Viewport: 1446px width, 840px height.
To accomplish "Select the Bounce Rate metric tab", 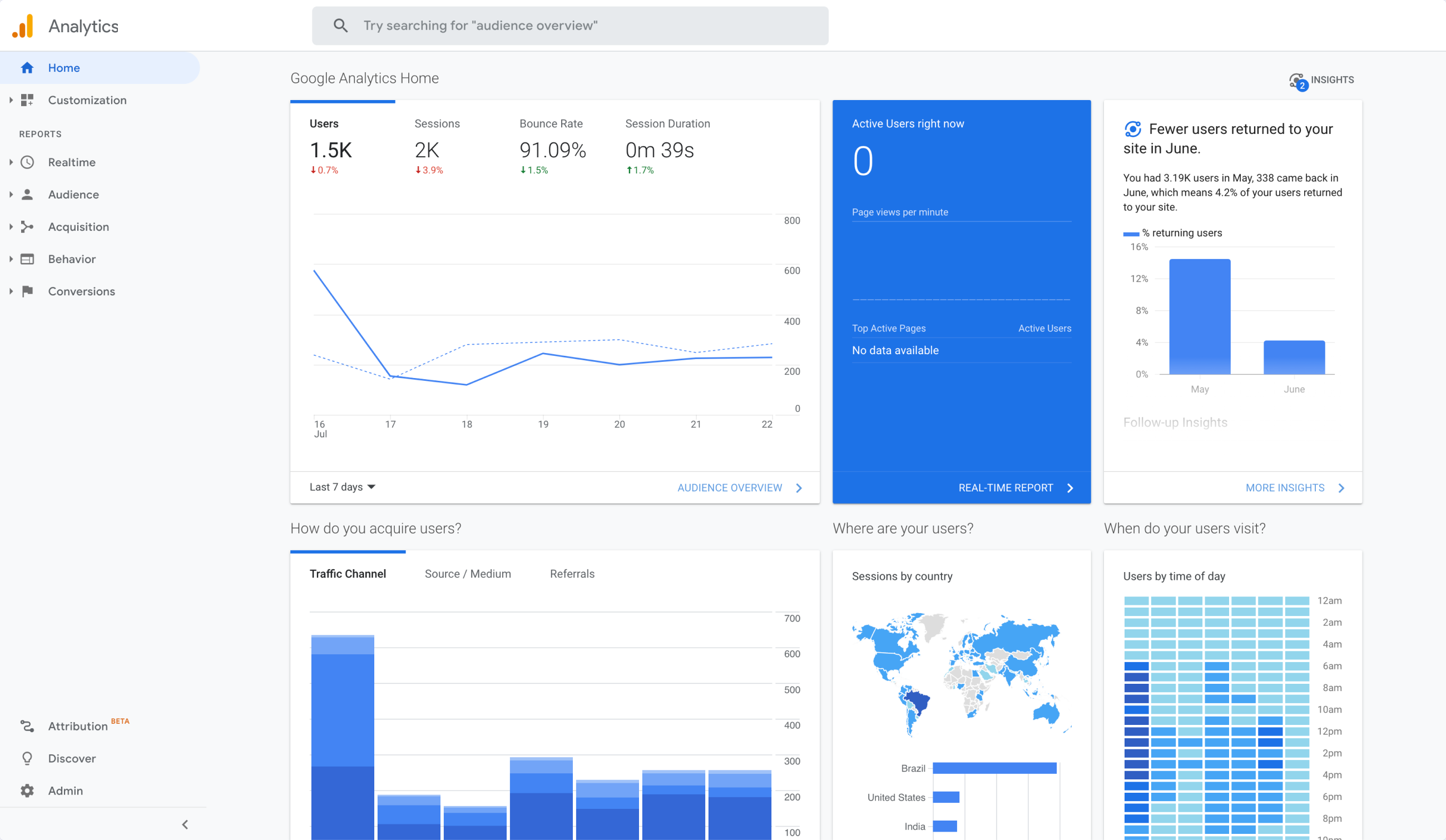I will pyautogui.click(x=552, y=124).
